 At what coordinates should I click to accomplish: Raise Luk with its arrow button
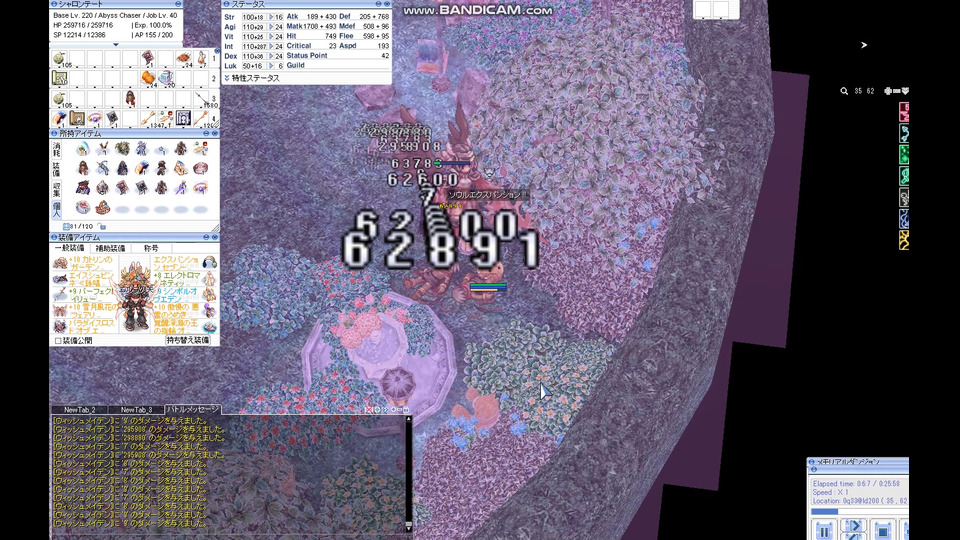click(271, 66)
